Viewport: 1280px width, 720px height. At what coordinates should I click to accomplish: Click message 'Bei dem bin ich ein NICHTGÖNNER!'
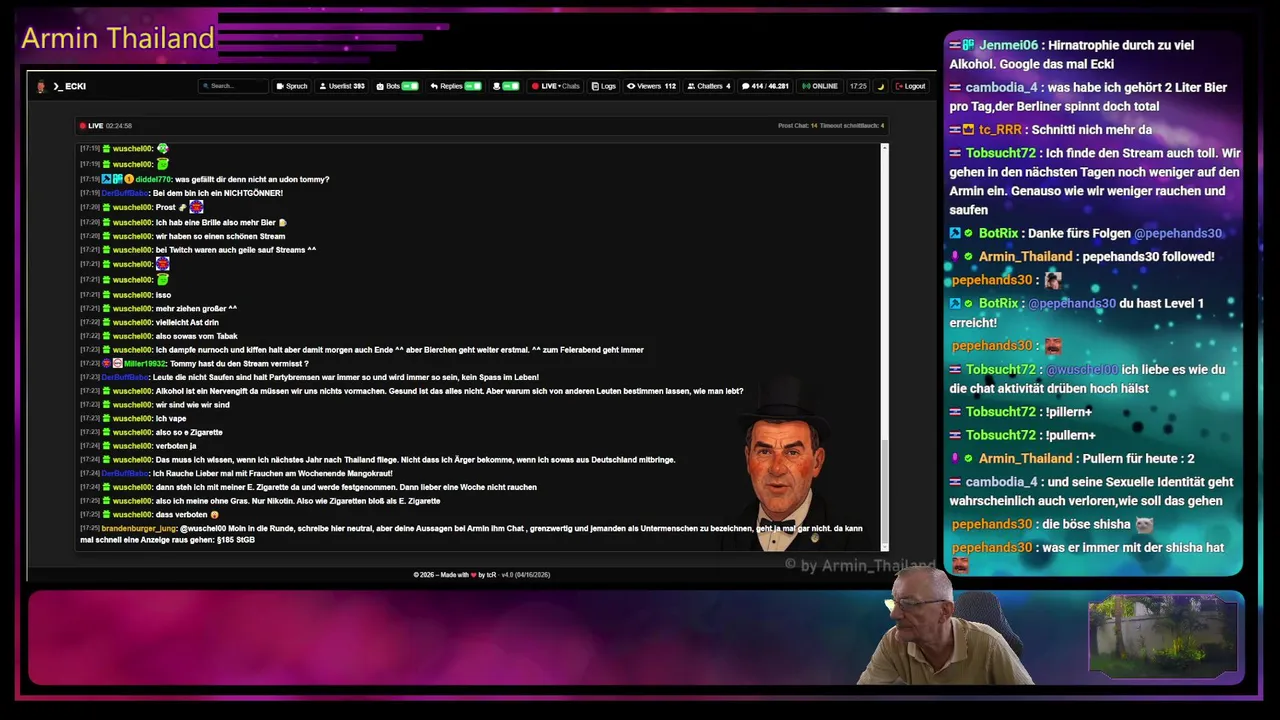[x=218, y=193]
